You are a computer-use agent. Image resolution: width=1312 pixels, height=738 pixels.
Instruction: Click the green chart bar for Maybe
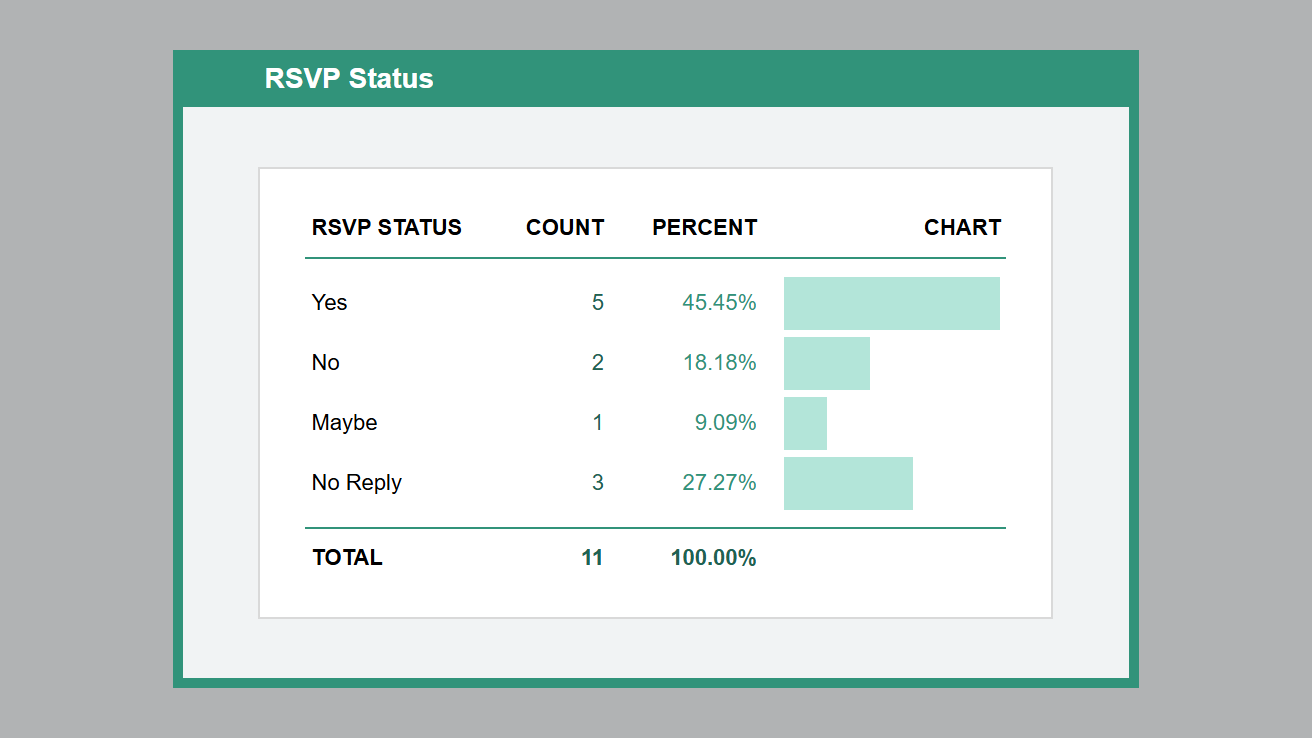pos(805,422)
